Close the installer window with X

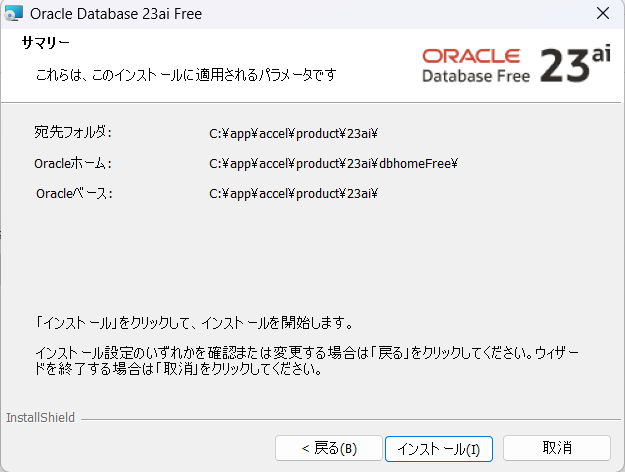[601, 14]
